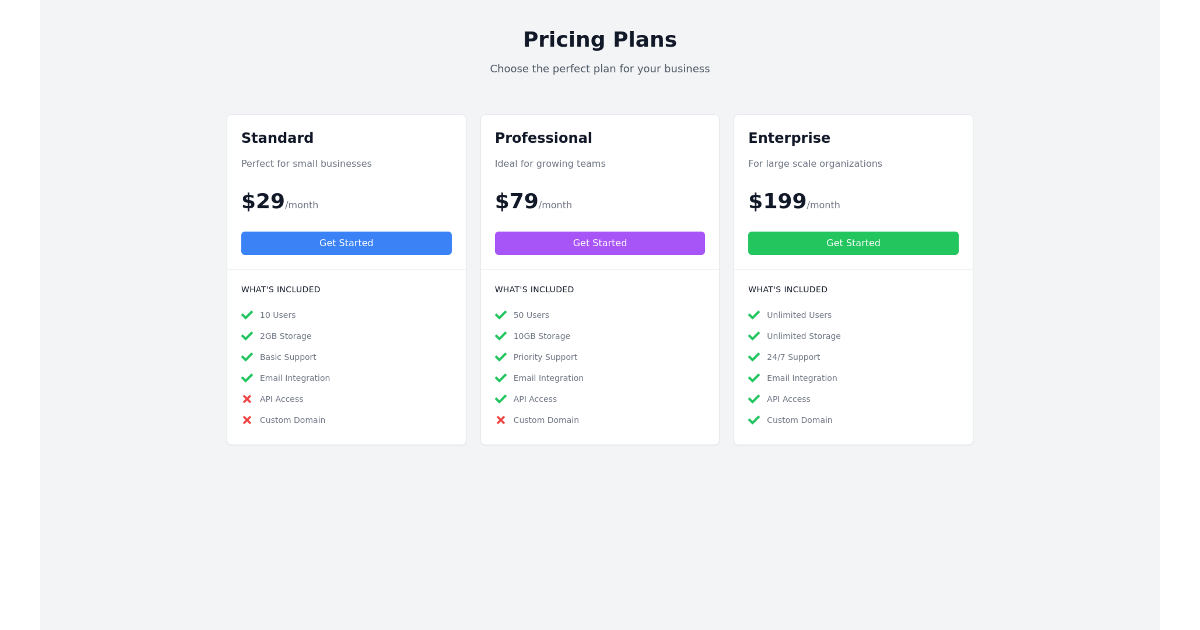This screenshot has width=1200, height=630.
Task: Click the red X beside Custom Domain on Standard
Action: point(247,420)
